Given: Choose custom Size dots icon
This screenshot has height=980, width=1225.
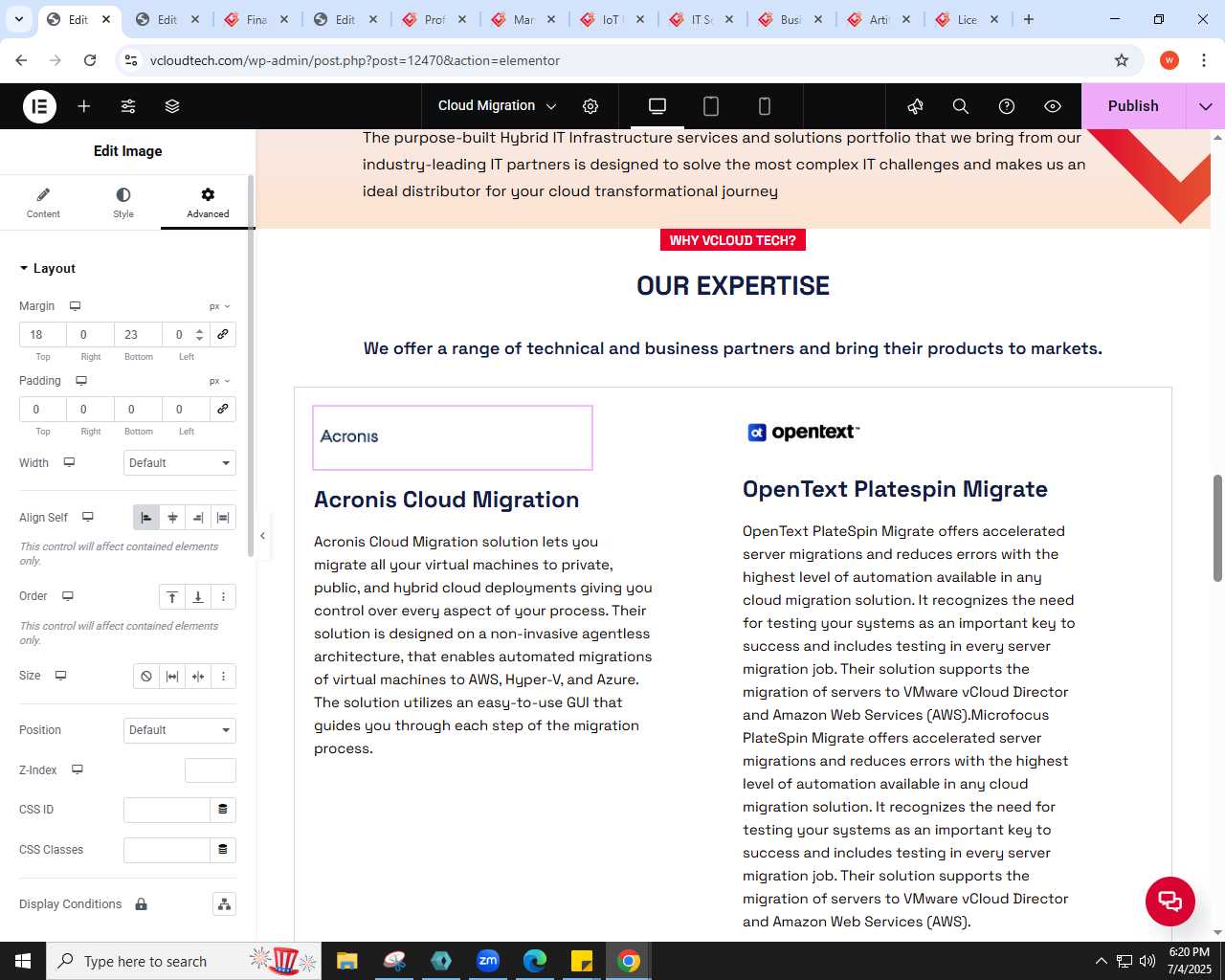Looking at the screenshot, I should pos(223,677).
